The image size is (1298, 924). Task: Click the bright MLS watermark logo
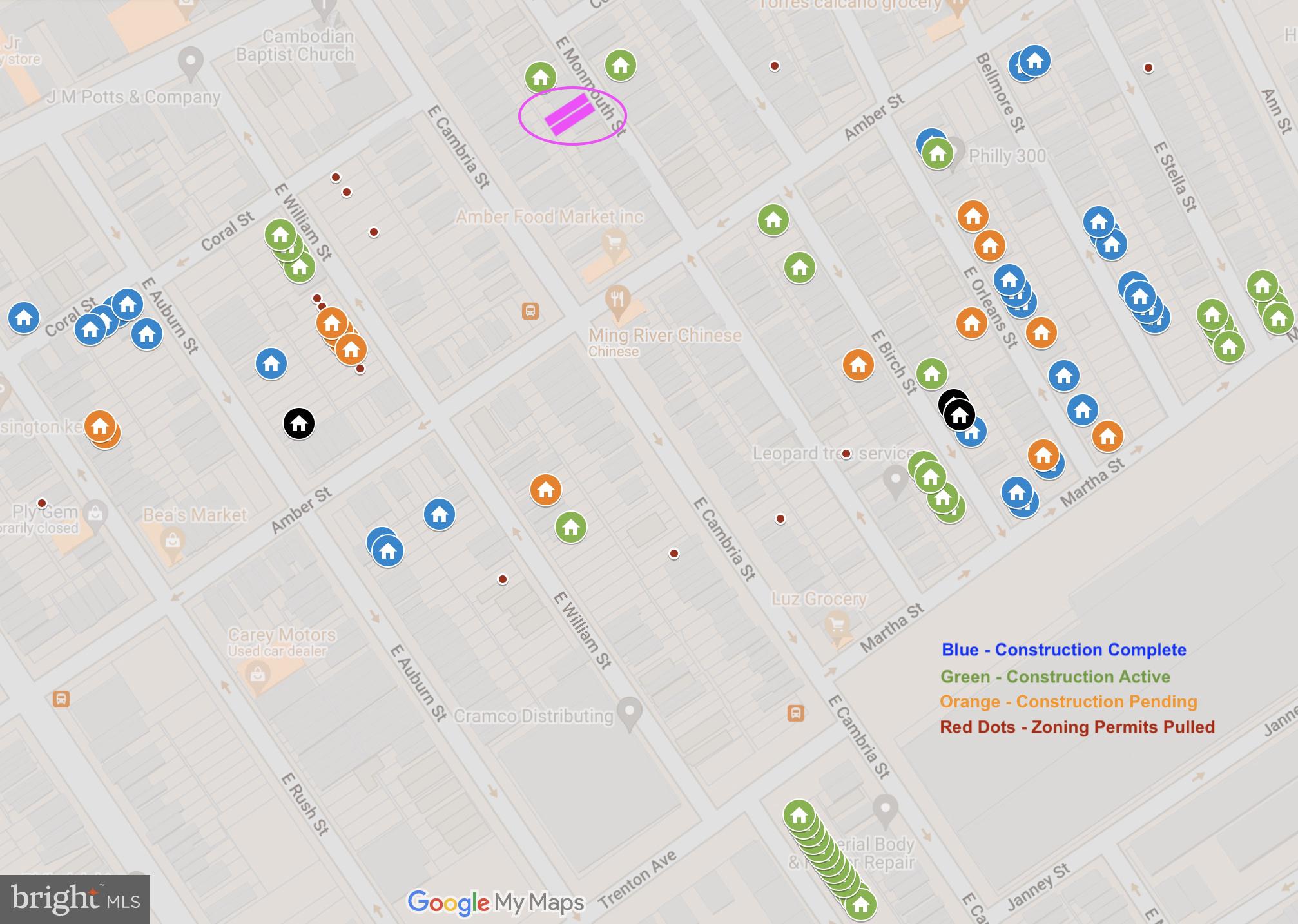pos(75,899)
